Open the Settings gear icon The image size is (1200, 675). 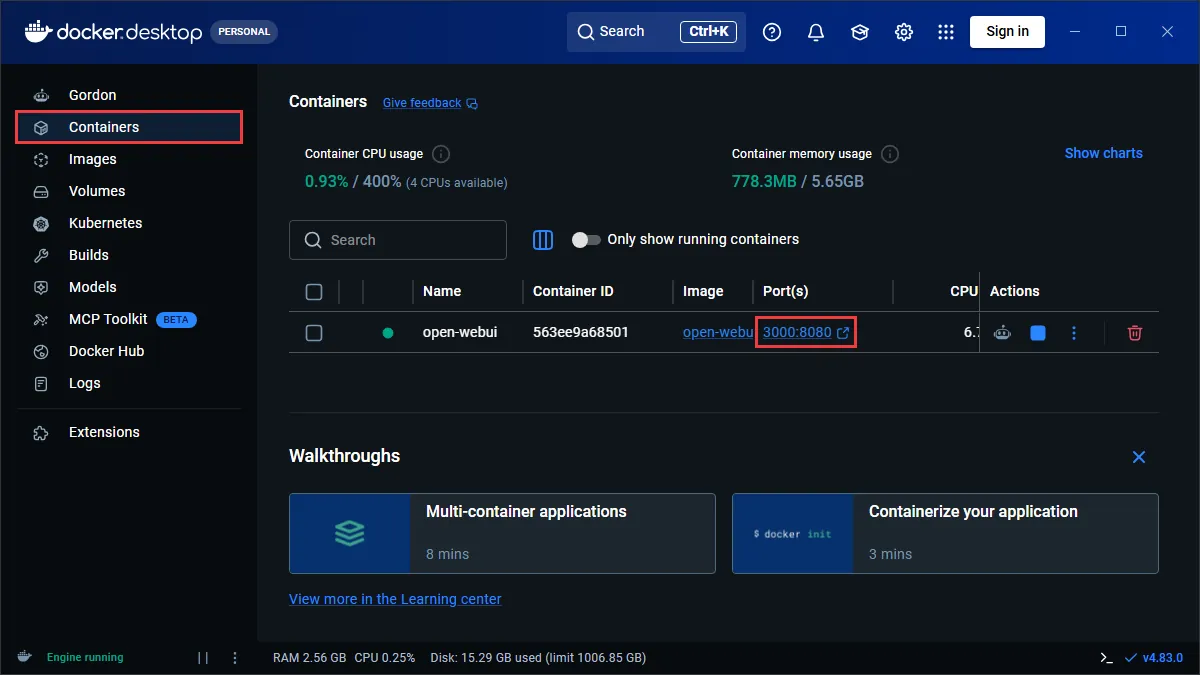coord(904,32)
